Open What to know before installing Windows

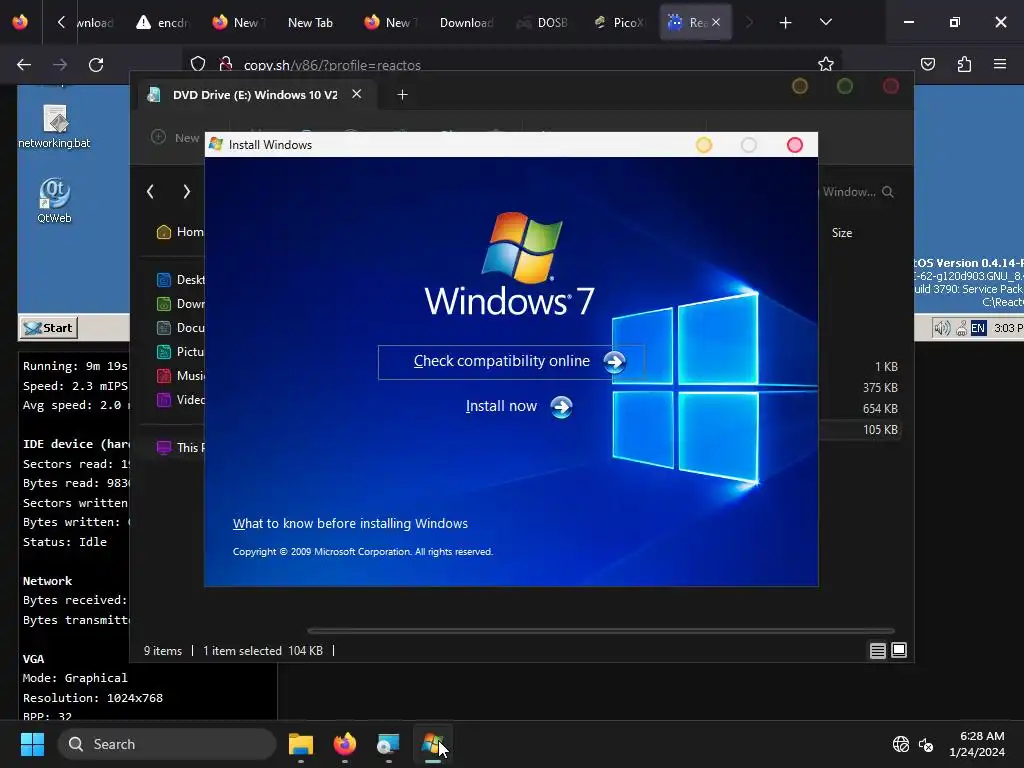click(350, 523)
